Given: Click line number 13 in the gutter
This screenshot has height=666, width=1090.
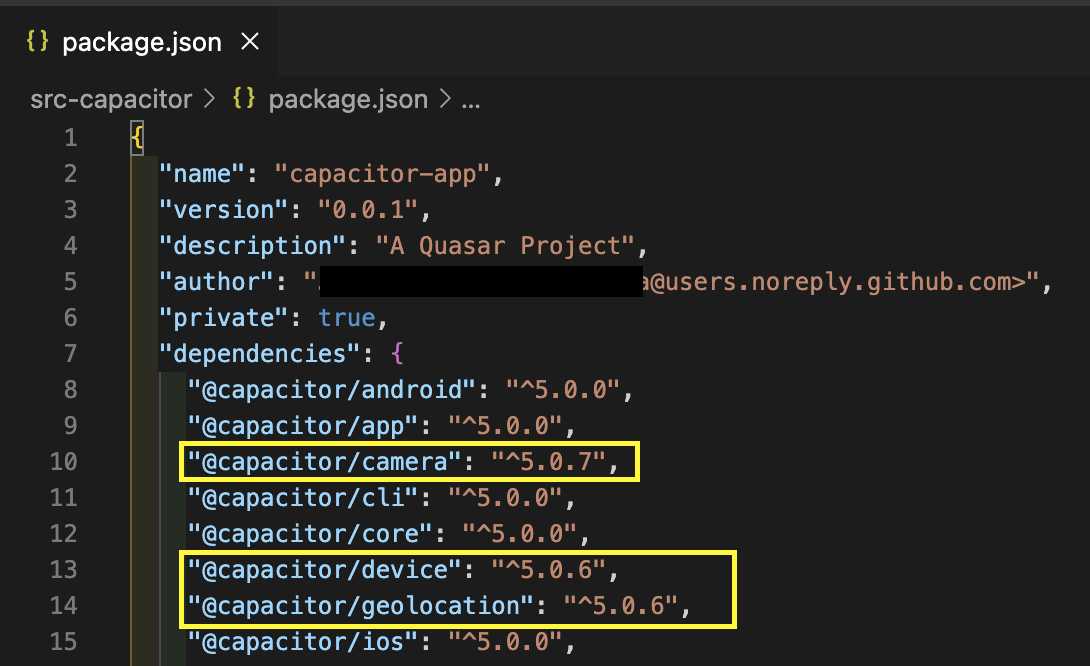Looking at the screenshot, I should point(63,569).
